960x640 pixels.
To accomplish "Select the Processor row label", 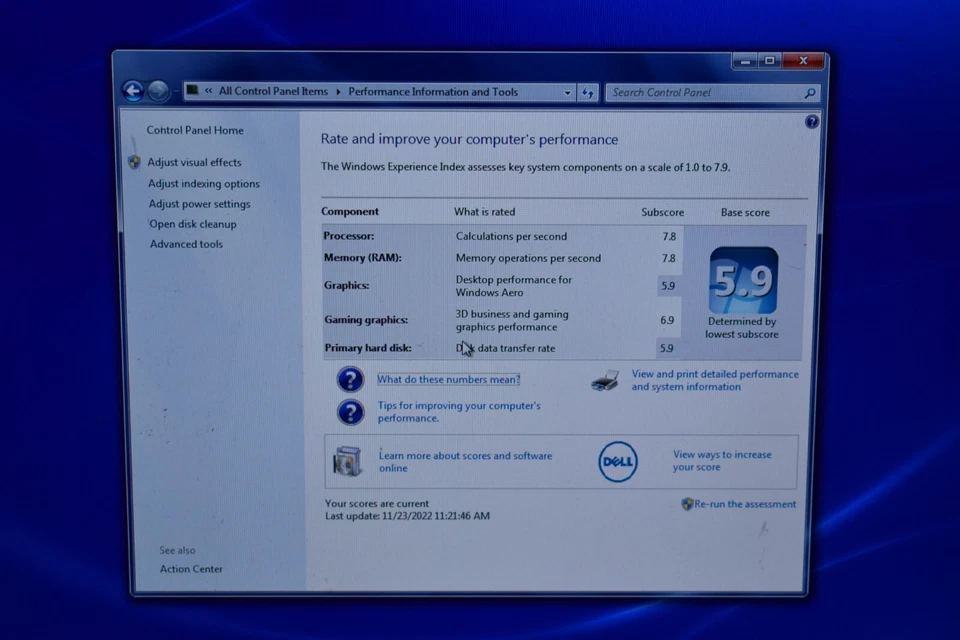I will tap(348, 236).
